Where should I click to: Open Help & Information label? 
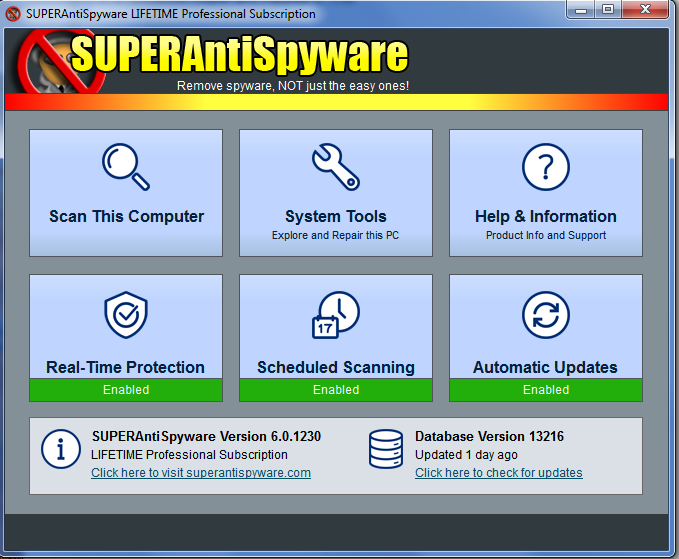(546, 216)
